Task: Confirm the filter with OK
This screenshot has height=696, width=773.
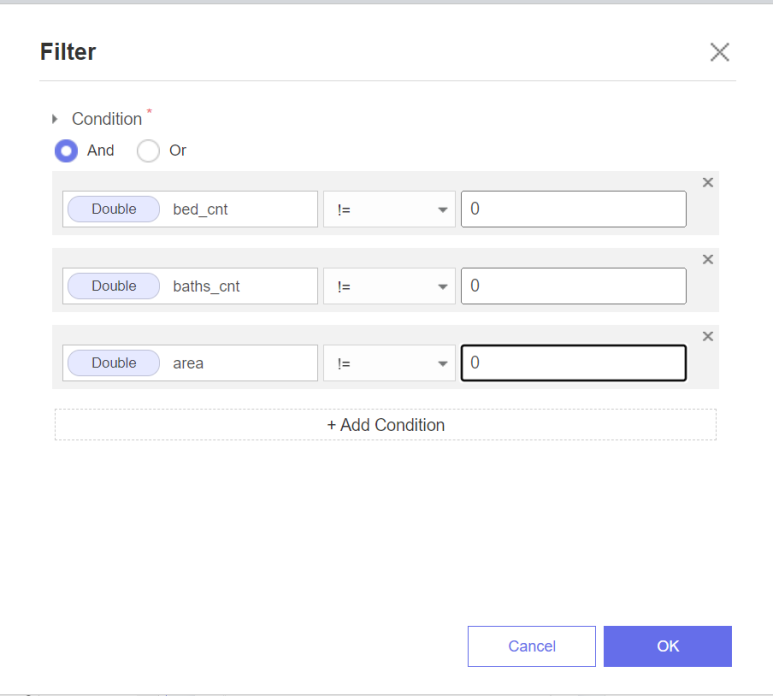Action: coord(668,646)
